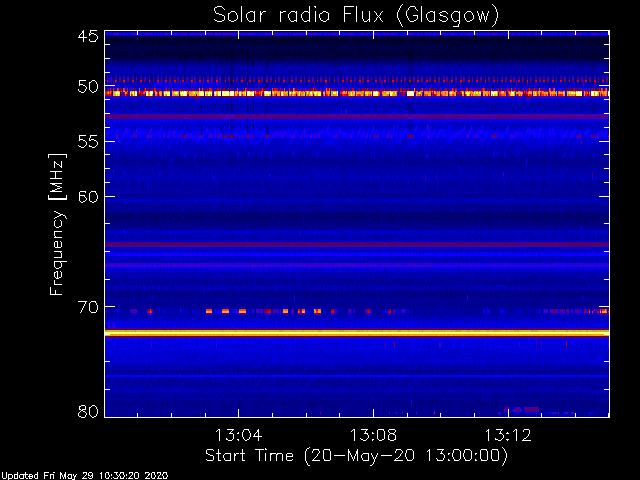This screenshot has height=480, width=640.
Task: Click the 80 frequency tick label
Action: (88, 411)
